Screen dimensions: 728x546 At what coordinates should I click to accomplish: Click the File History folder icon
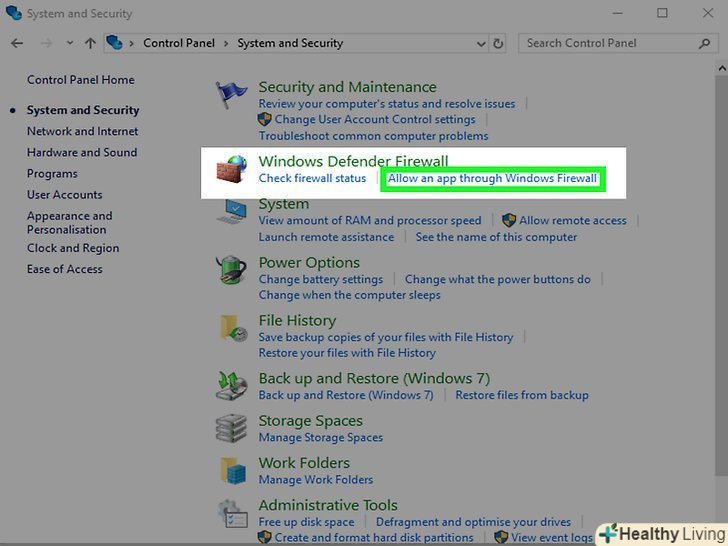(x=233, y=328)
